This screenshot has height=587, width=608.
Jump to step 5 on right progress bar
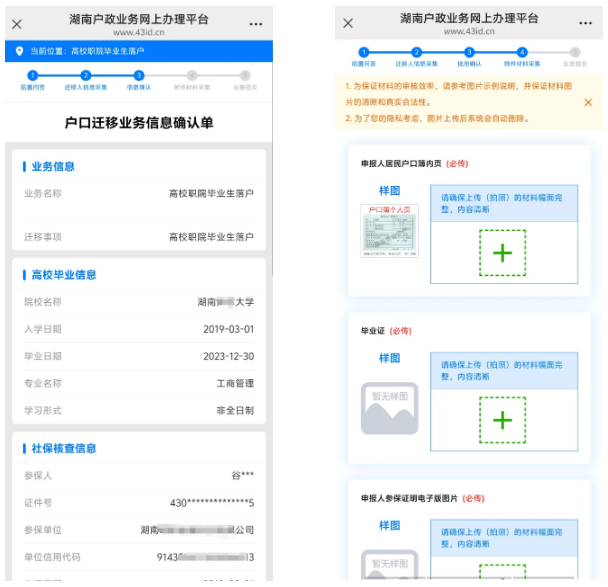pos(575,52)
